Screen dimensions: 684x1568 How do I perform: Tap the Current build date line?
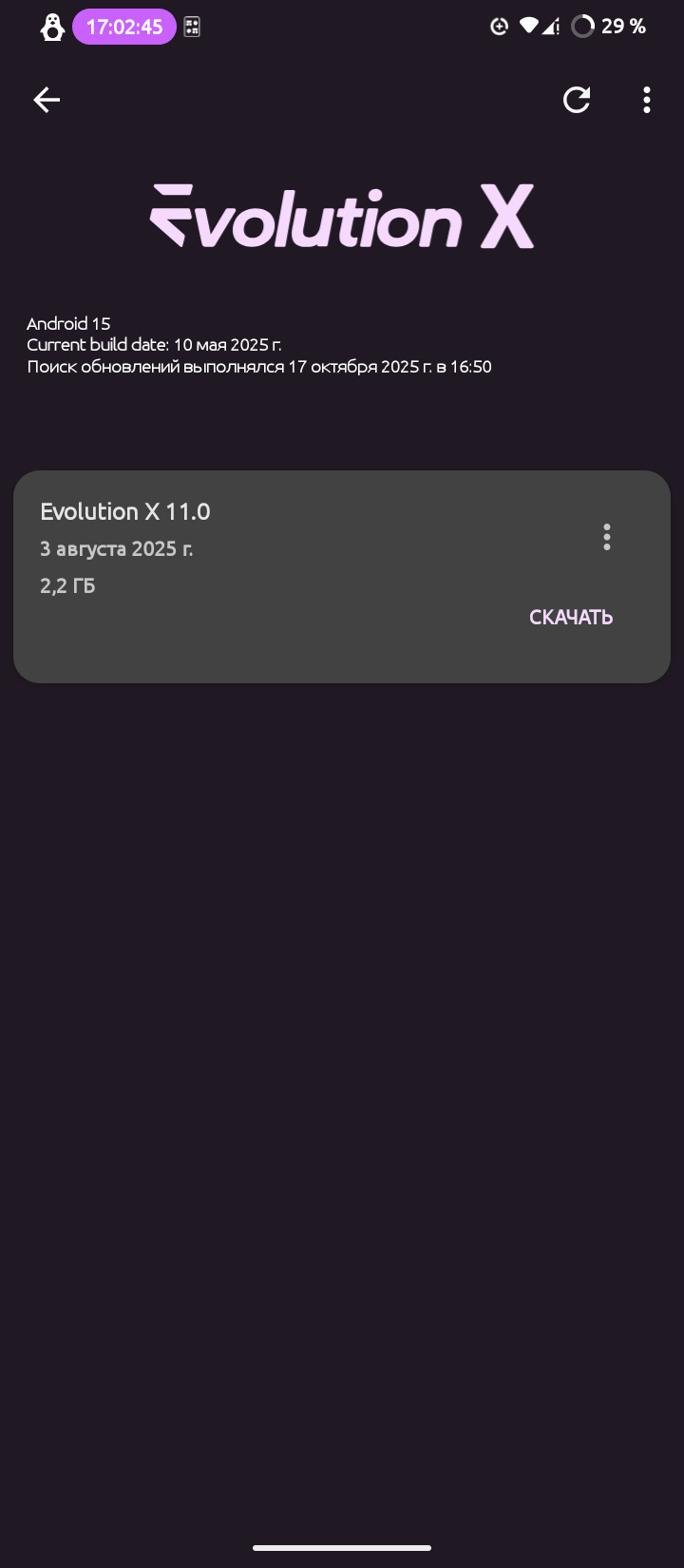tap(154, 345)
